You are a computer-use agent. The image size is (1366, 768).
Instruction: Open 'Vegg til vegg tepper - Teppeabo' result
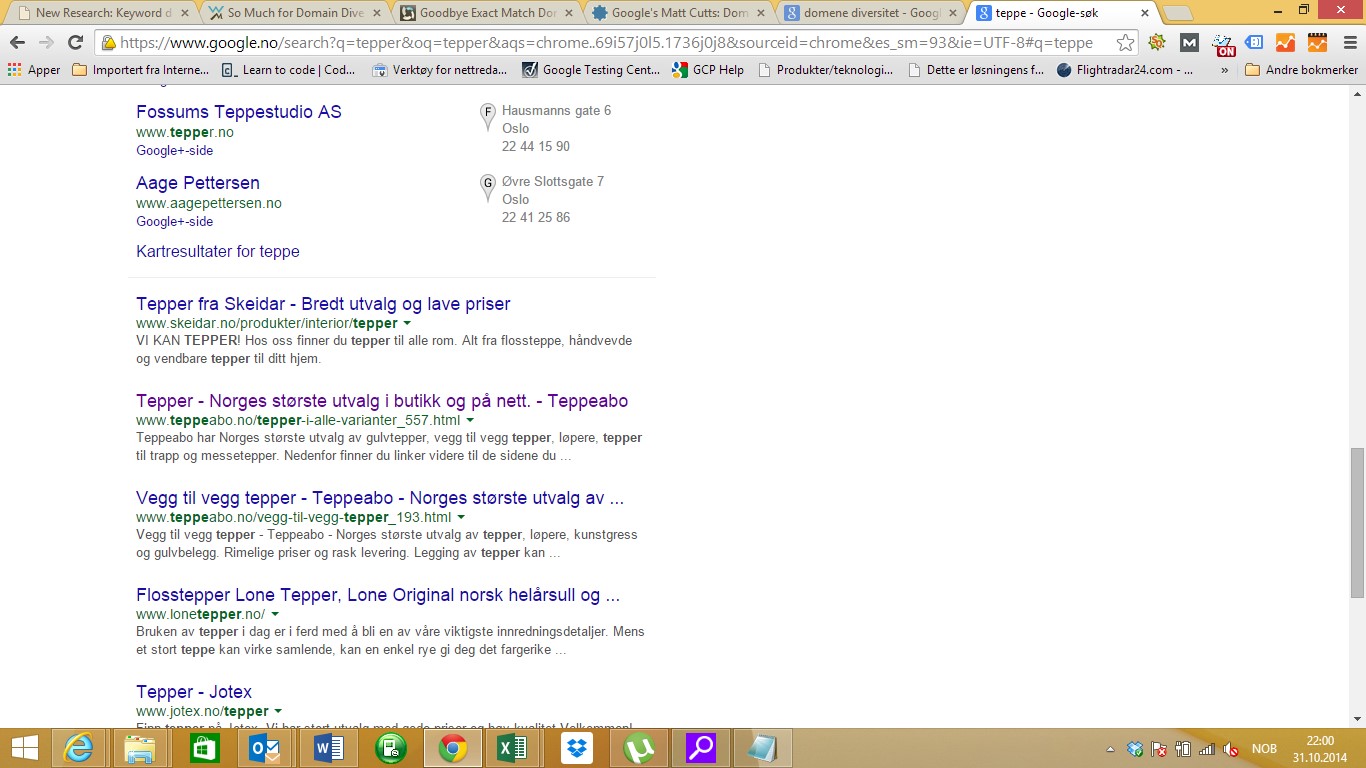pos(380,498)
